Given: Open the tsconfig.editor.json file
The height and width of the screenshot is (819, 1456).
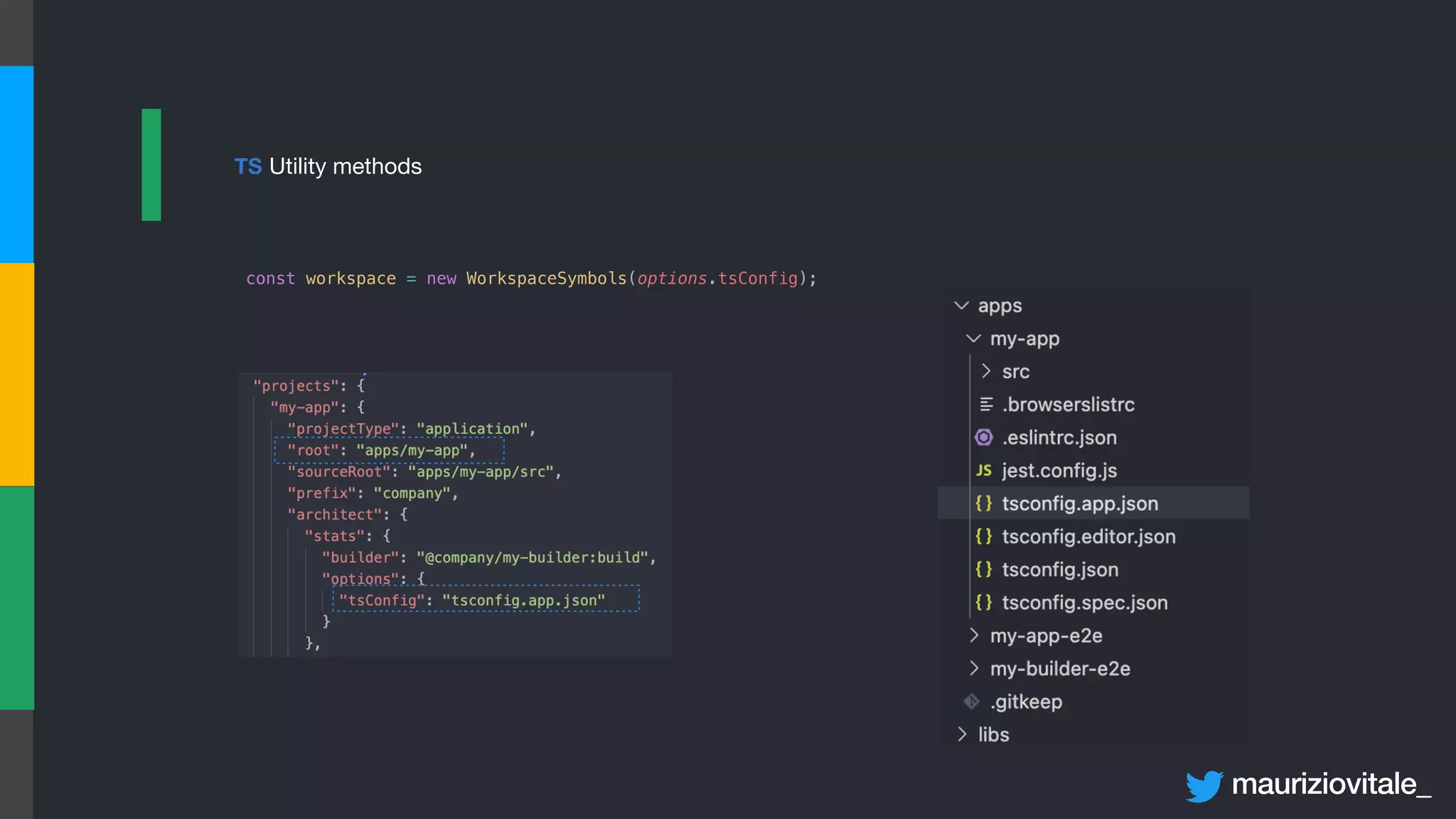Looking at the screenshot, I should pos(1089,537).
